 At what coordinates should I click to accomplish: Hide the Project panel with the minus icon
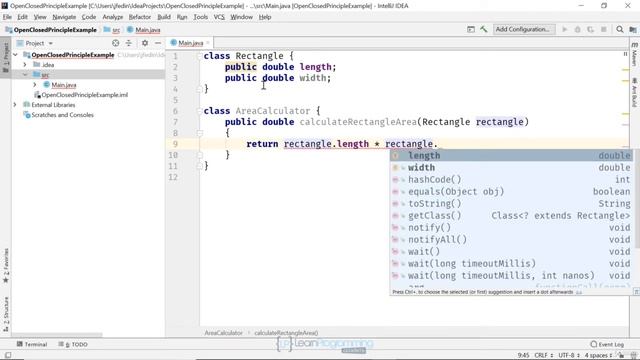click(x=158, y=43)
